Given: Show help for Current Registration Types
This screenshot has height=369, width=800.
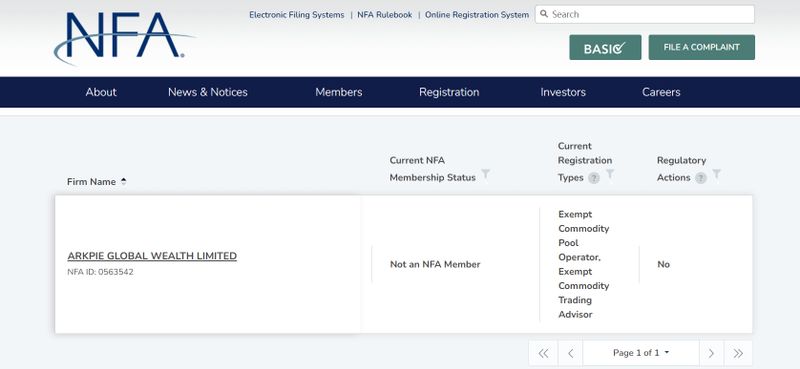Looking at the screenshot, I should pyautogui.click(x=593, y=178).
